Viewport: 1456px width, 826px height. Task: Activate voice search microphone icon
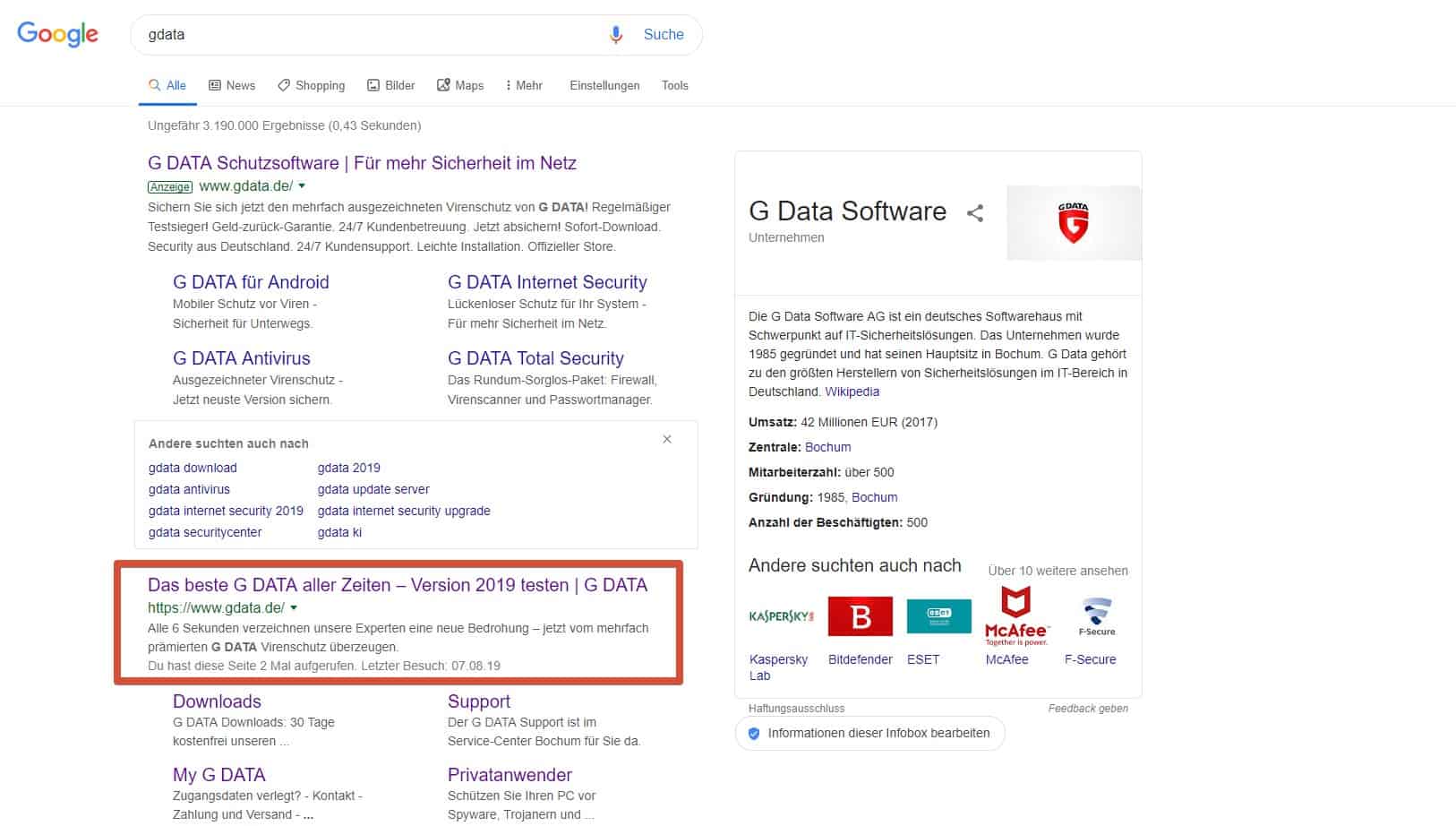tap(616, 34)
